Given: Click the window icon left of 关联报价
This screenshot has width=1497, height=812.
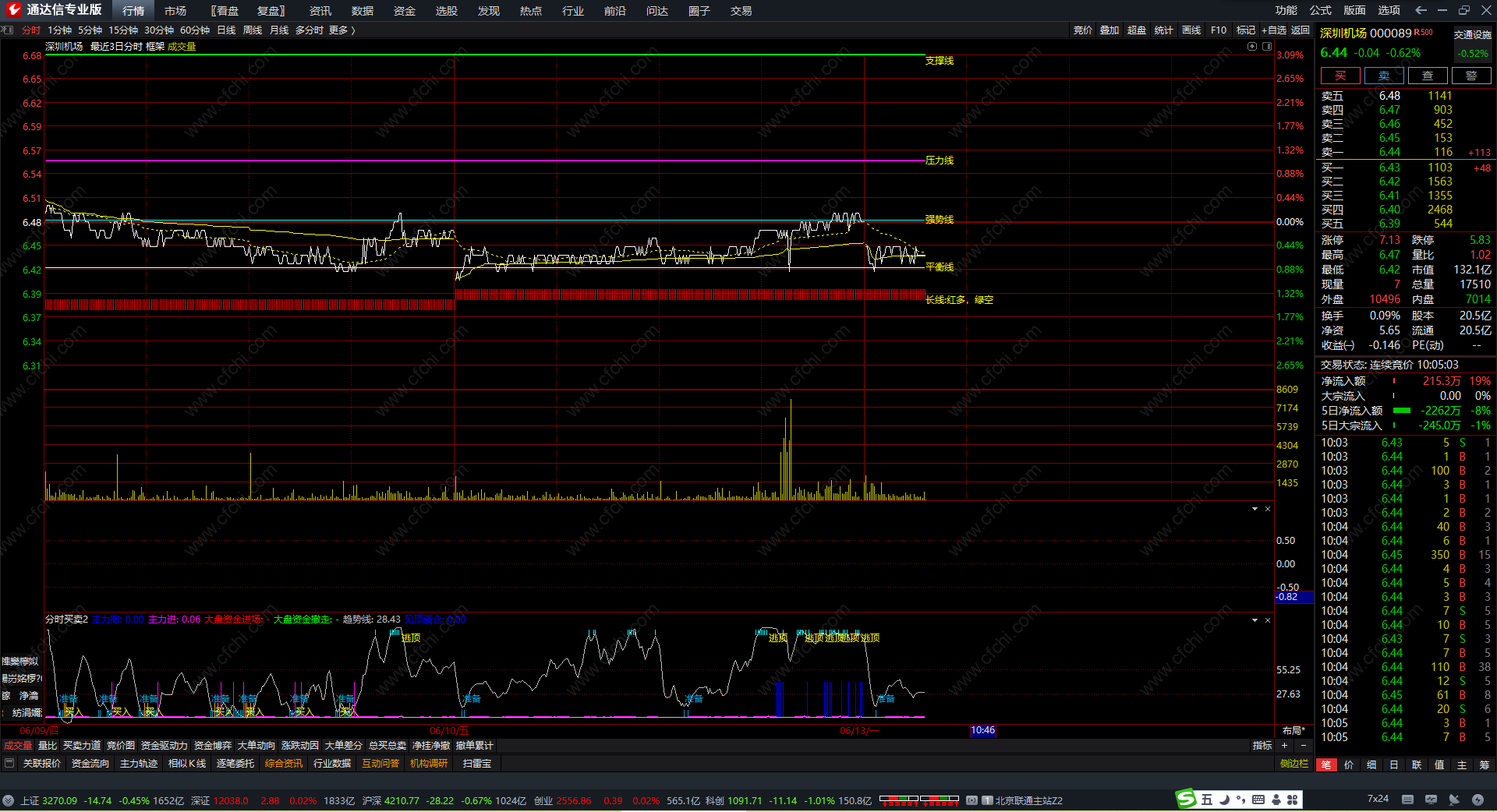Looking at the screenshot, I should click(x=9, y=763).
